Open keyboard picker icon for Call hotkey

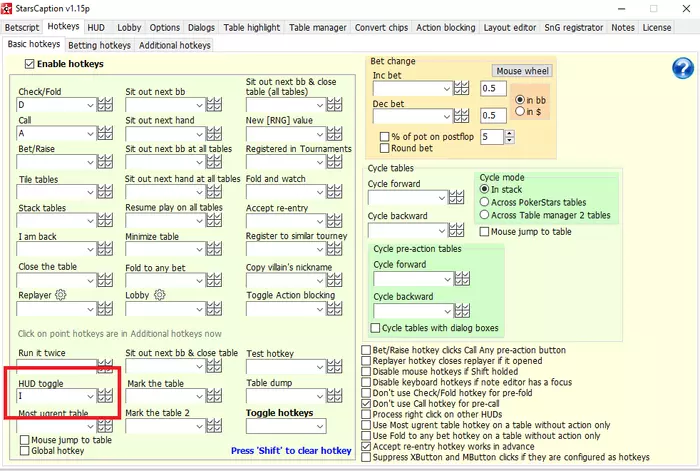105,133
